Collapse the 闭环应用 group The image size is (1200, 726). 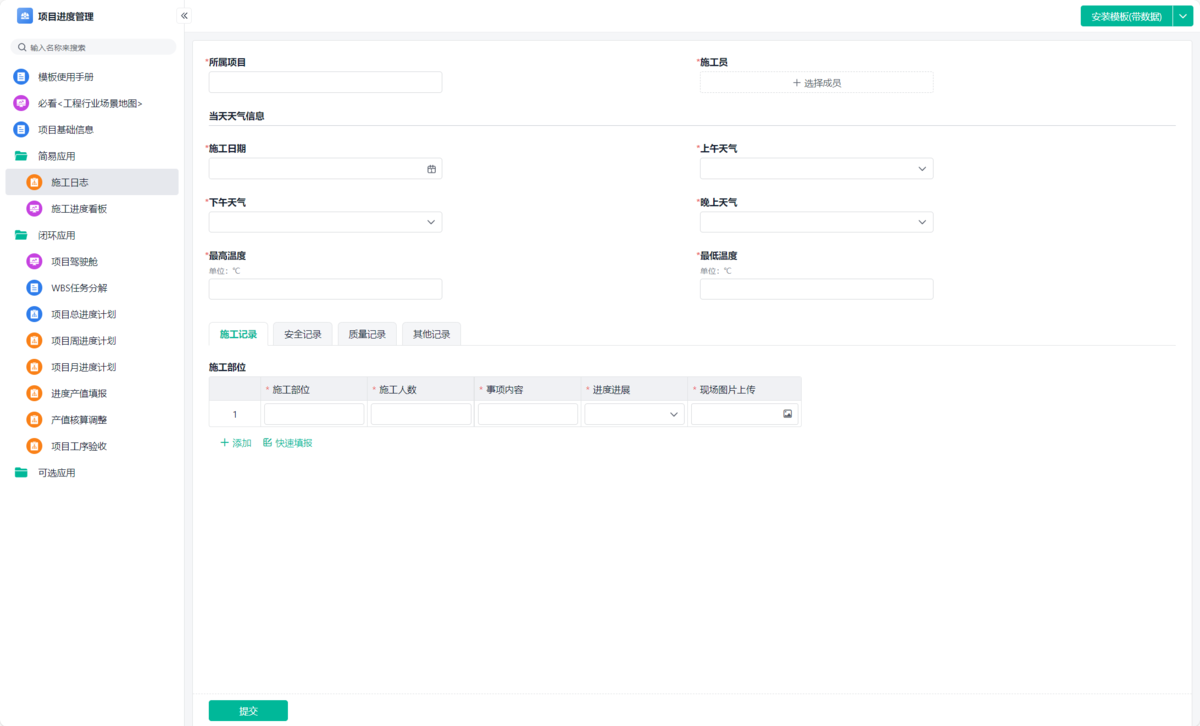(92, 235)
